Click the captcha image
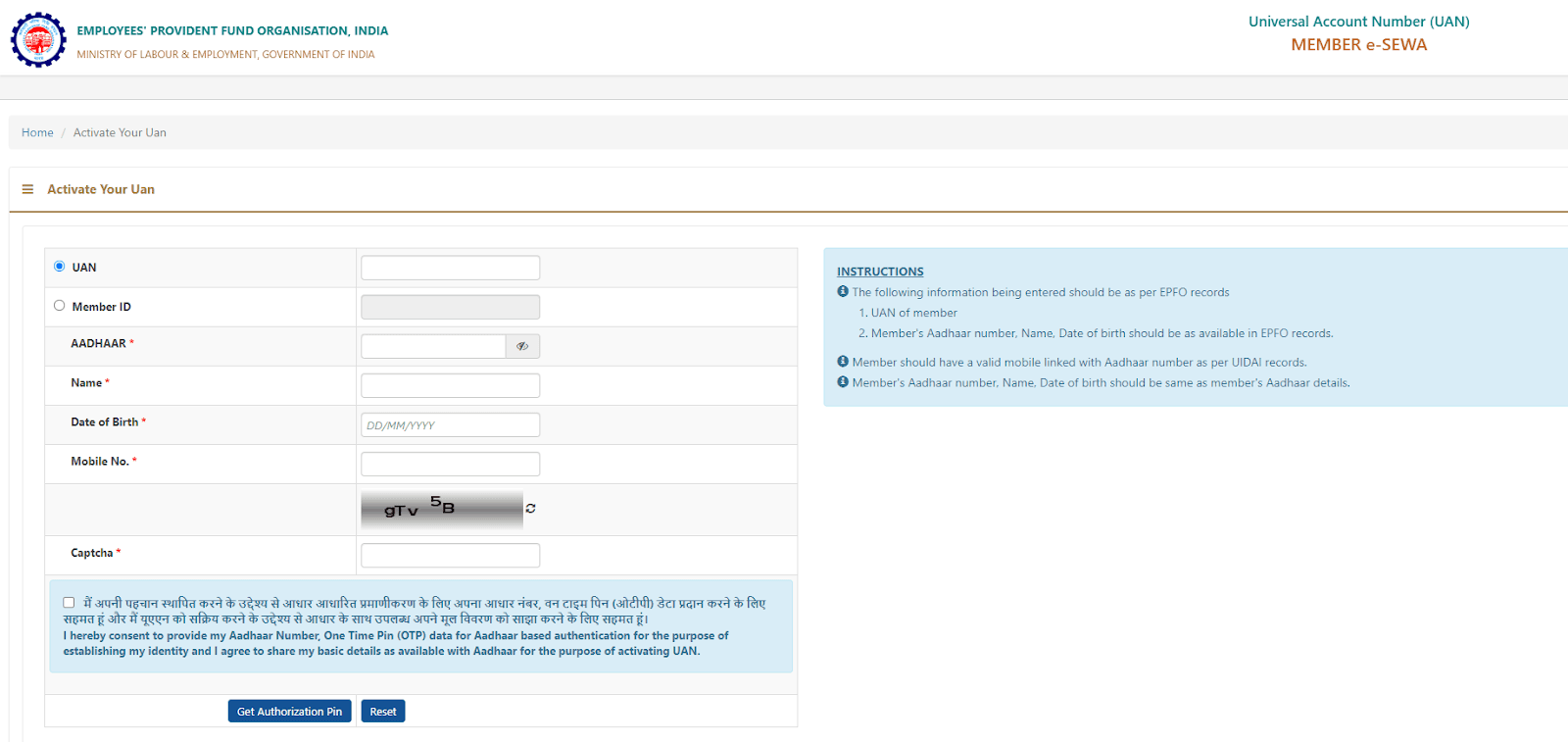Image resolution: width=1568 pixels, height=742 pixels. (x=441, y=509)
